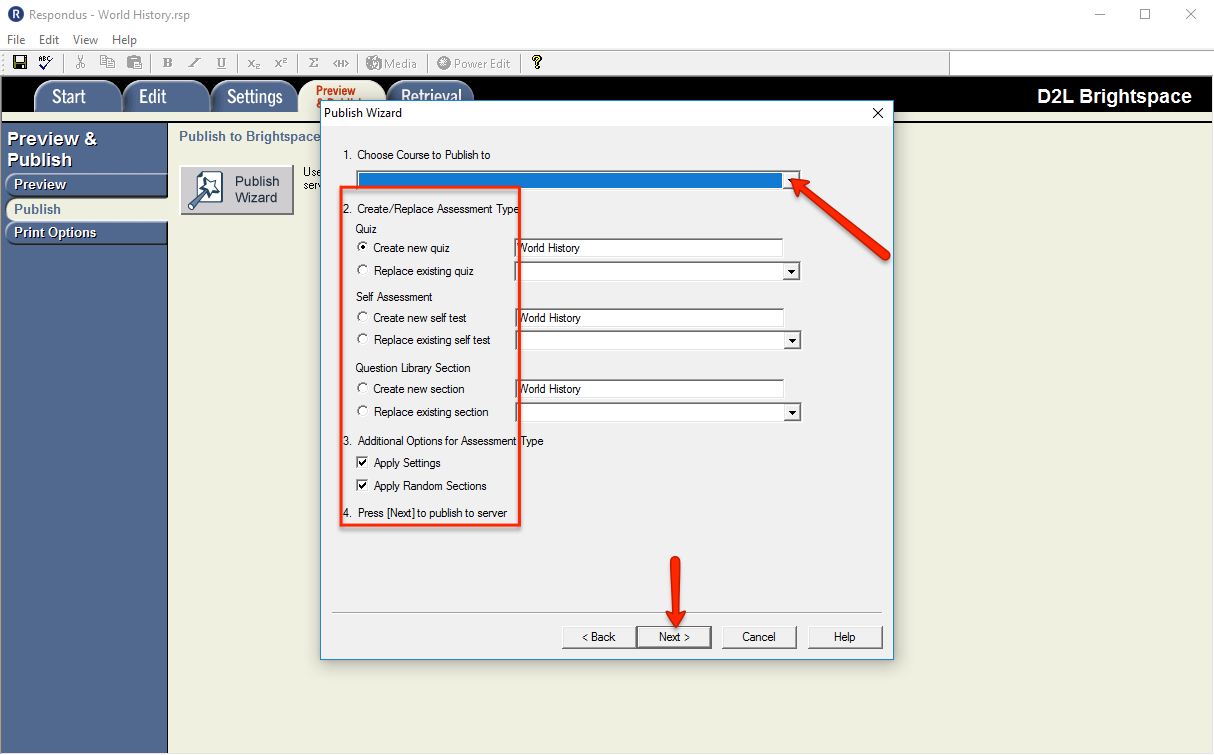Image resolution: width=1214 pixels, height=755 pixels.
Task: Toggle Italic formatting in toolbar
Action: click(194, 63)
